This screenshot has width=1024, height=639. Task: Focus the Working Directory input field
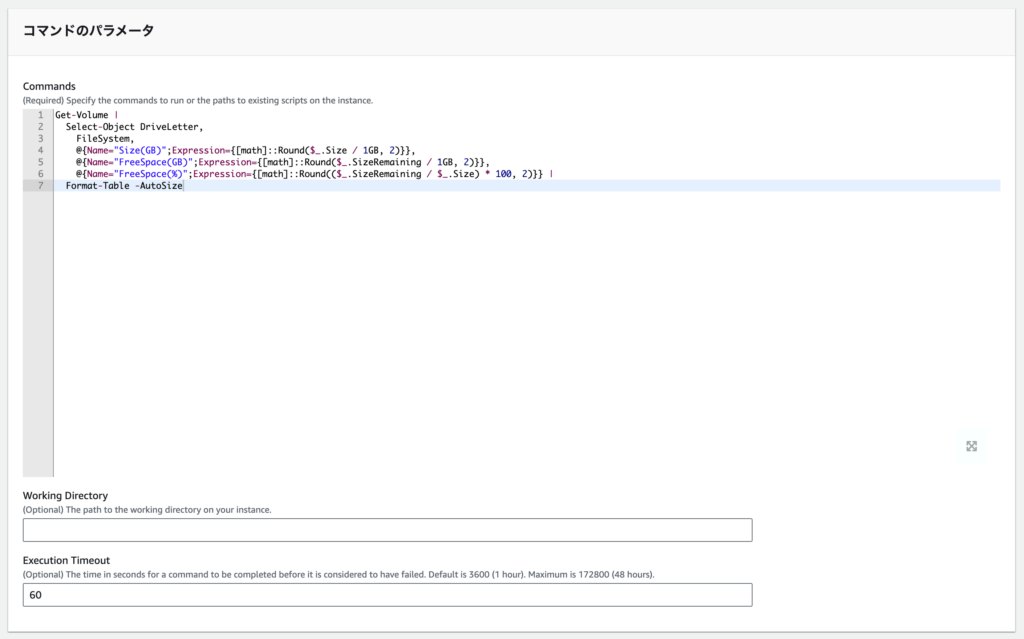coord(387,530)
